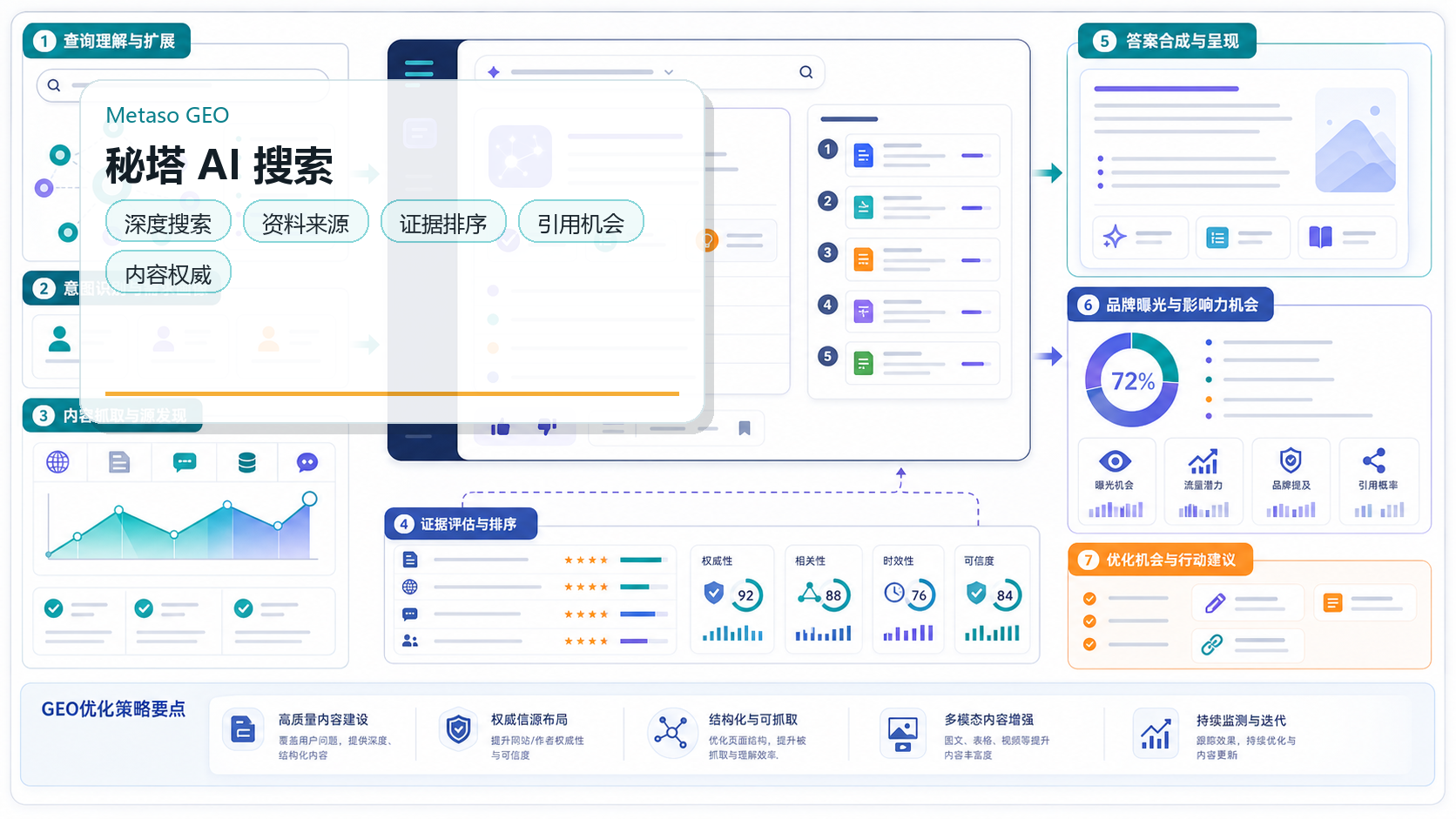Click the open book icon in the 答案合成与呈现 card

coord(1320,237)
